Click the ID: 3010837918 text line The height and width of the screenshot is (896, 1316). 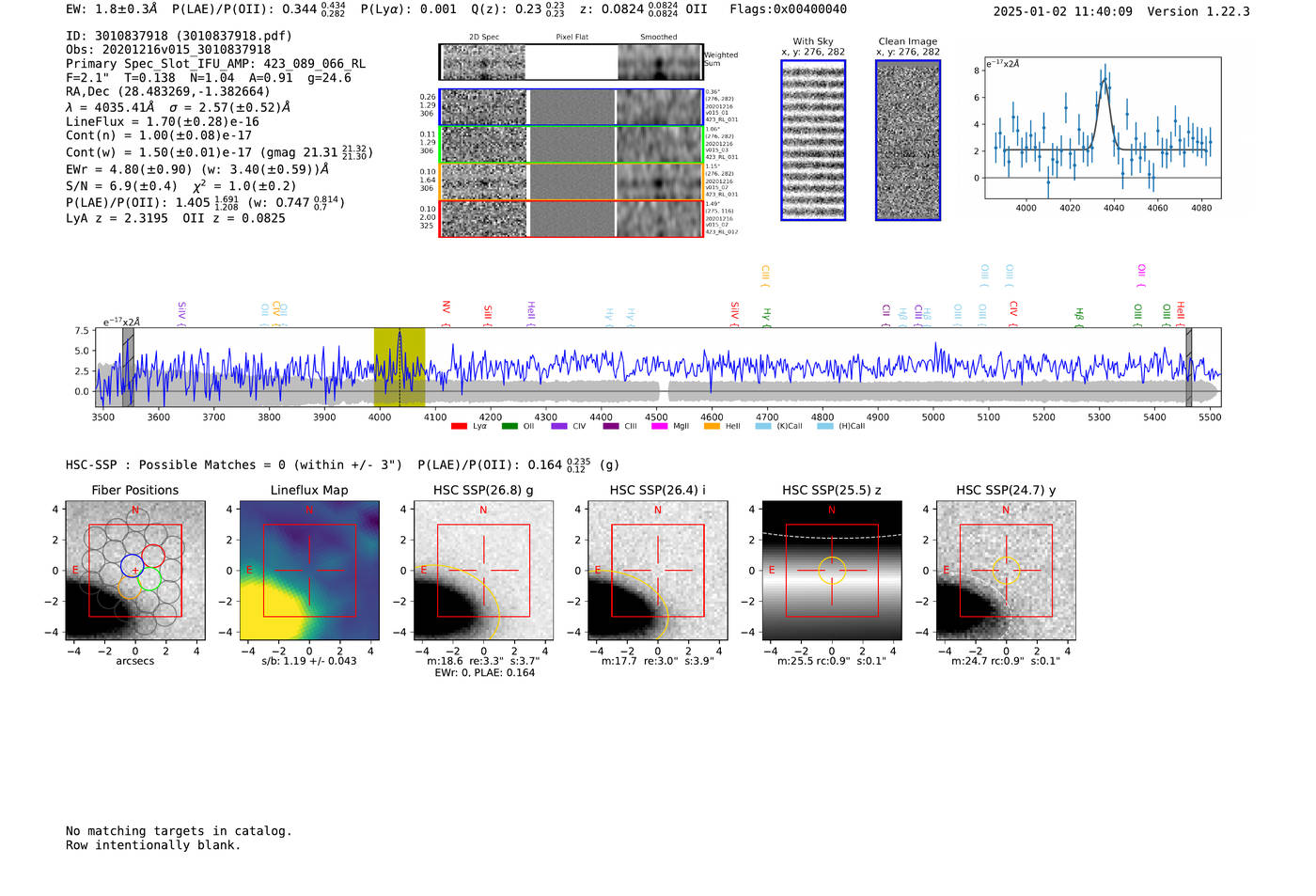179,36
